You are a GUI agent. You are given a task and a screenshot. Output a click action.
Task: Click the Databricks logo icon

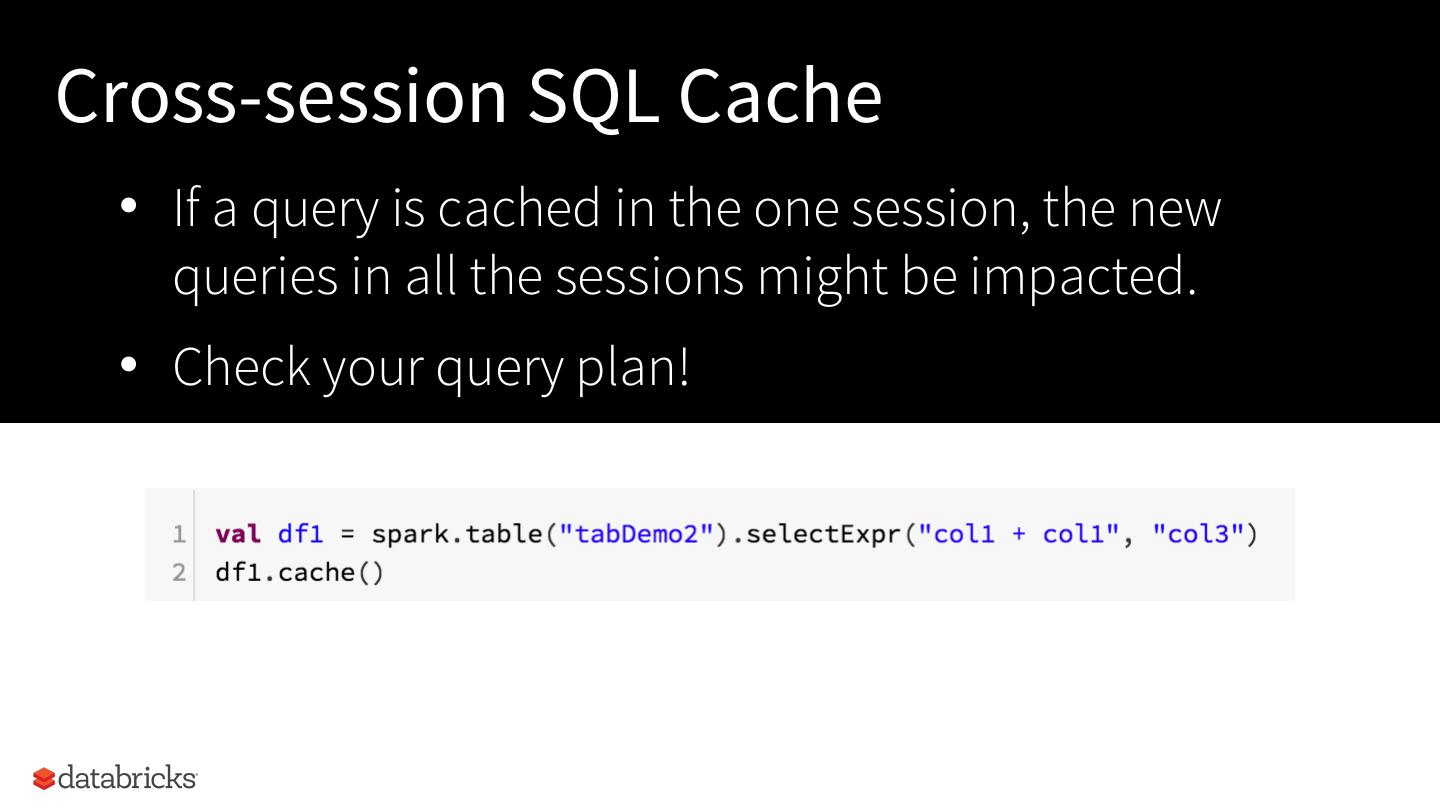coord(44,778)
